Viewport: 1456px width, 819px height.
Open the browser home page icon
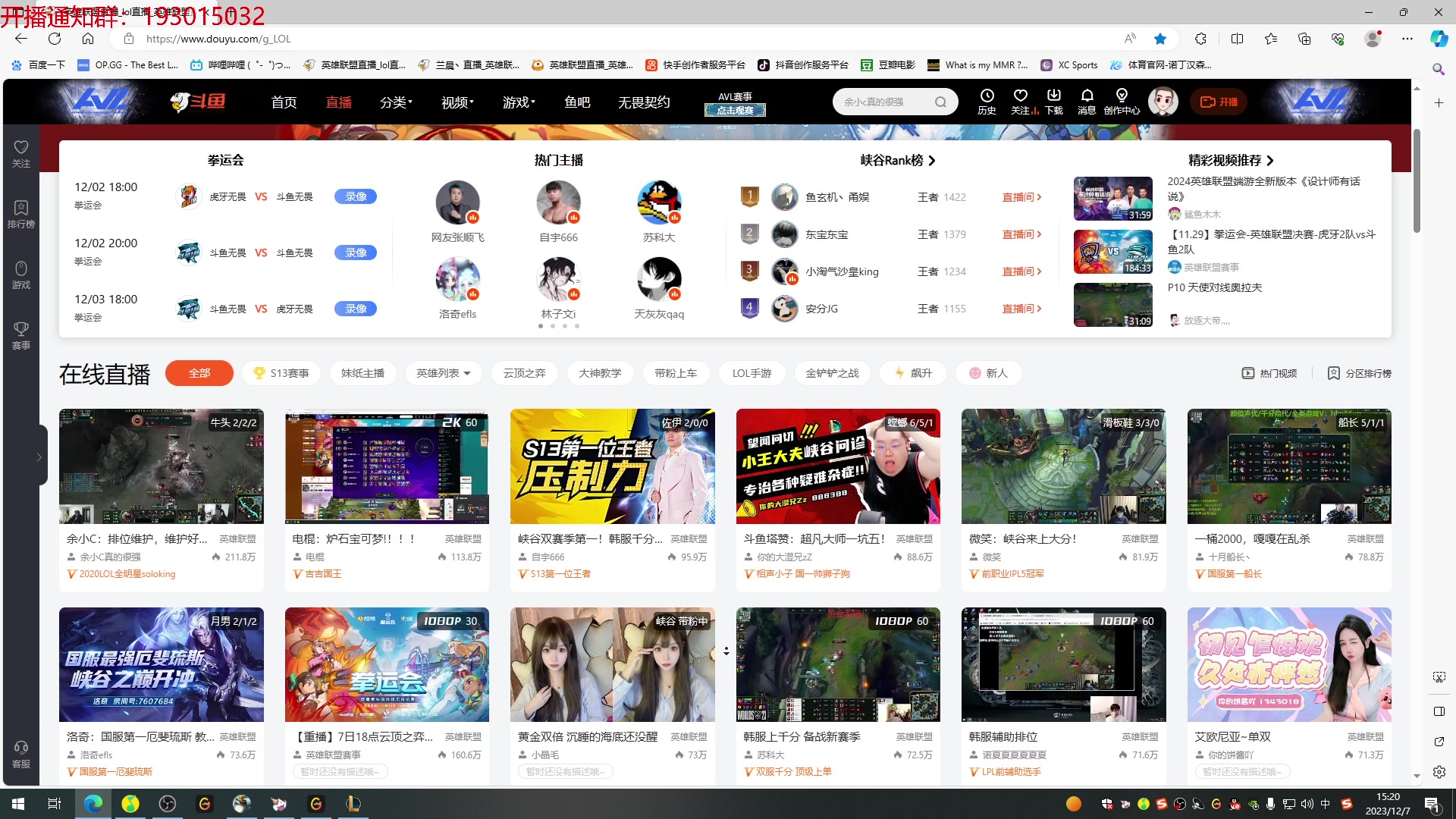point(88,39)
